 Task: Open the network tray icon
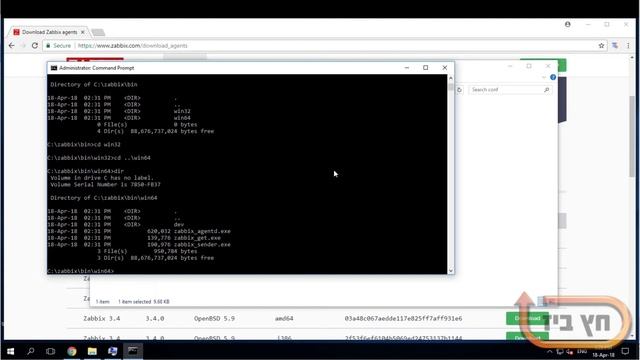[x=560, y=351]
